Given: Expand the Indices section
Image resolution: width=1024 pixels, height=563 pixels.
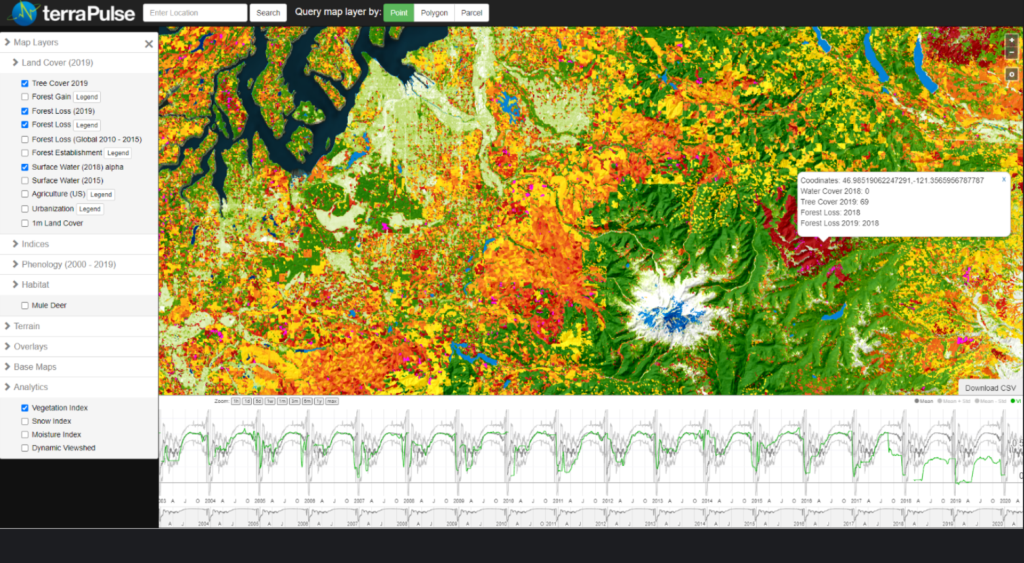Looking at the screenshot, I should coord(35,244).
